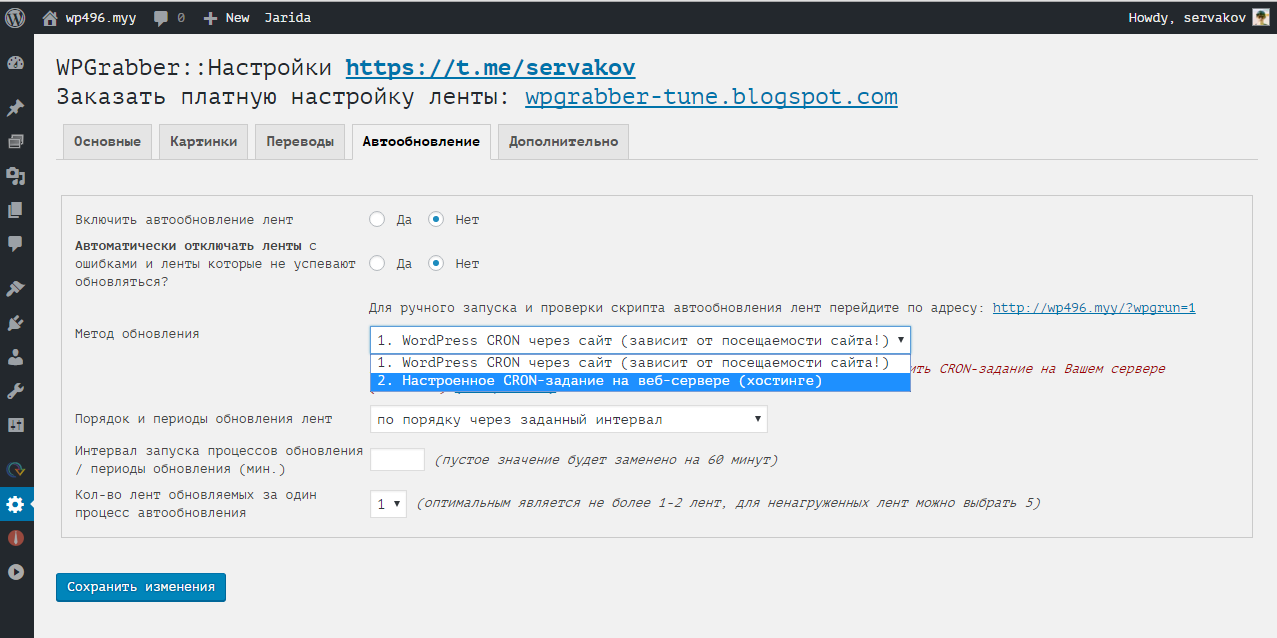Open Tools wrench sidebar icon
The height and width of the screenshot is (638, 1277).
15,391
